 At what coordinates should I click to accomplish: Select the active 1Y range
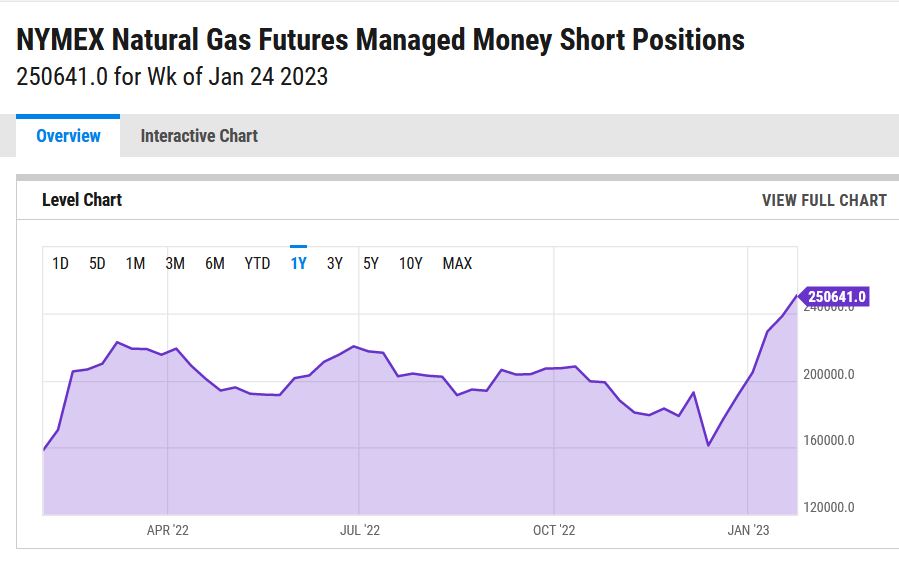tap(298, 264)
